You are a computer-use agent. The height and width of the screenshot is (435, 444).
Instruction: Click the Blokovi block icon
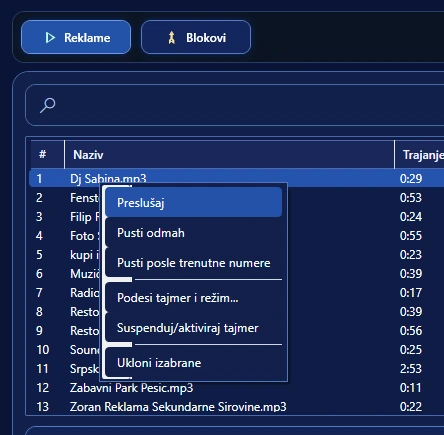(x=172, y=38)
